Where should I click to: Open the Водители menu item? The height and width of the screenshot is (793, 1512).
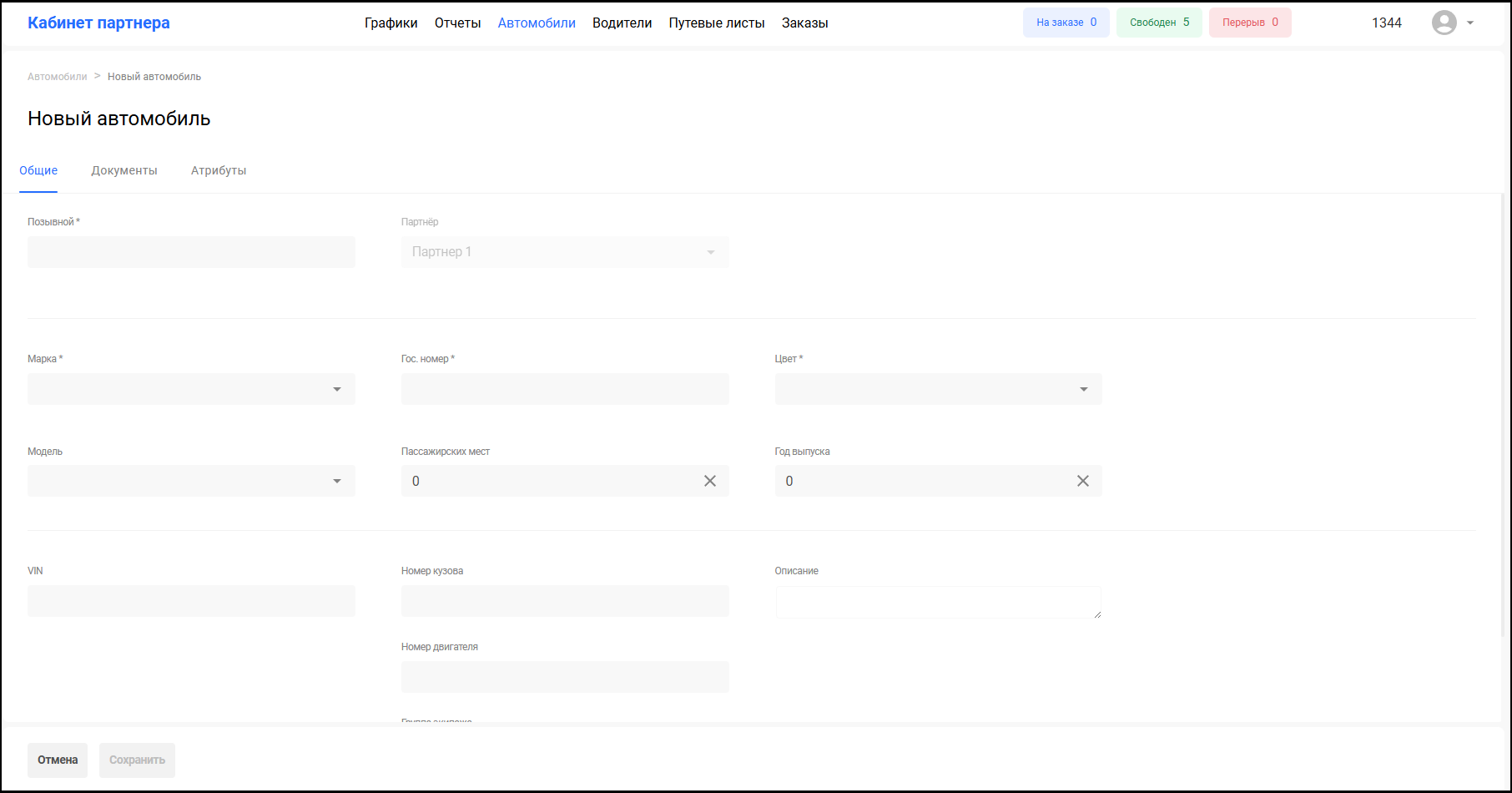point(622,23)
